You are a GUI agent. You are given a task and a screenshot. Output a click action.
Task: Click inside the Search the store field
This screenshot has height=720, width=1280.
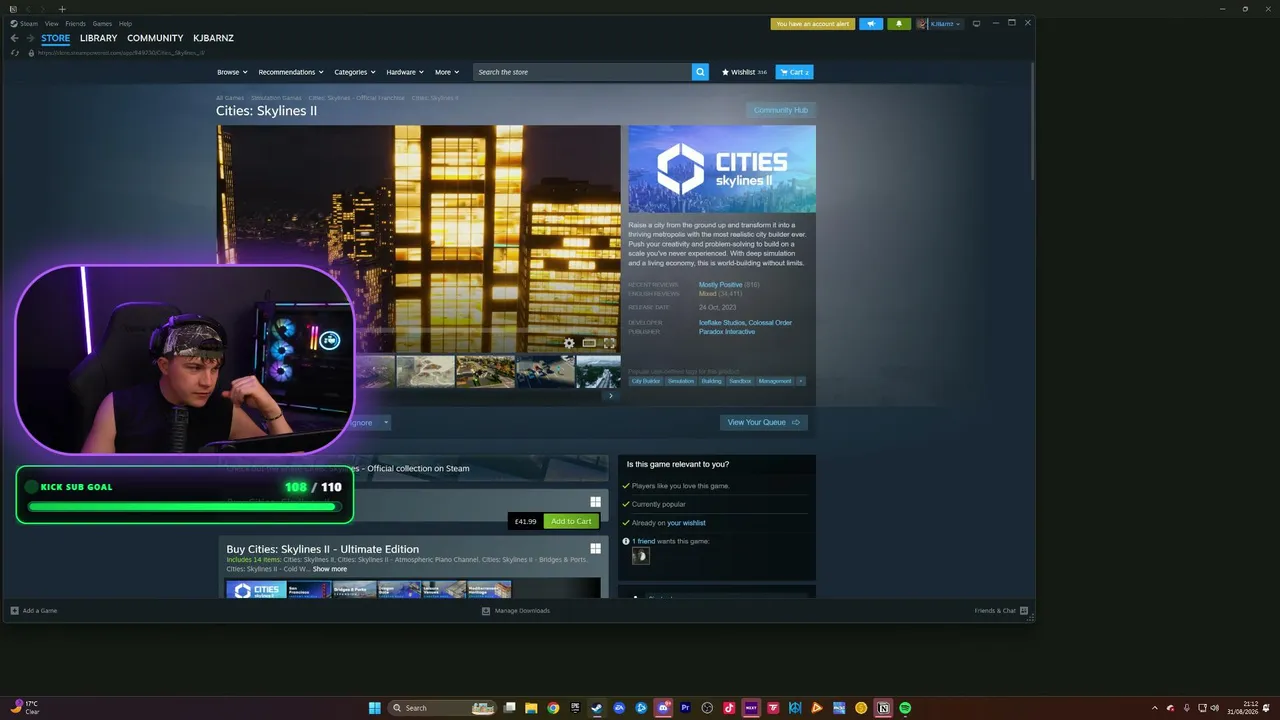tap(583, 72)
